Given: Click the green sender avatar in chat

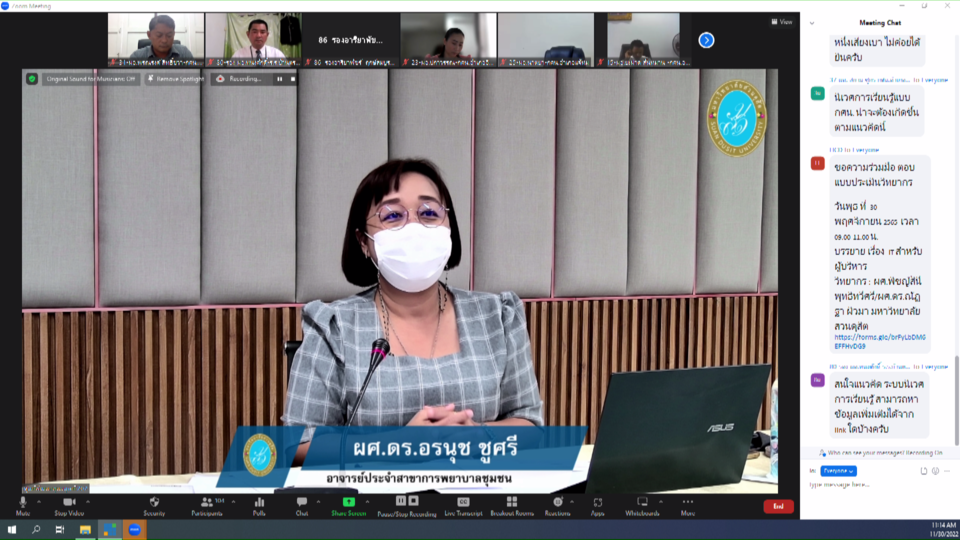Looking at the screenshot, I should click(817, 94).
